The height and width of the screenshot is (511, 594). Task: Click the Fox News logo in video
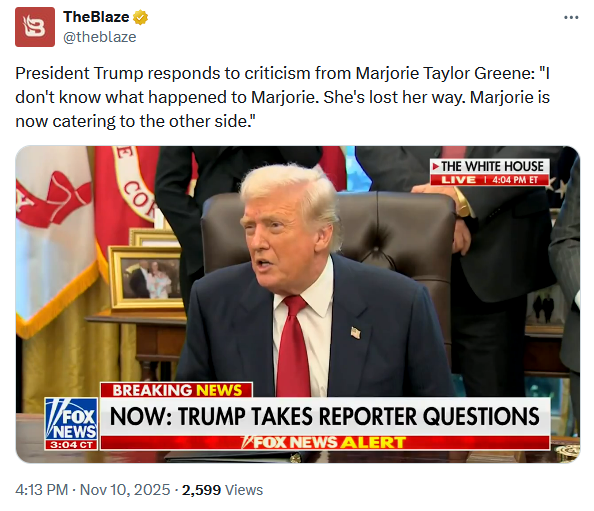71,419
